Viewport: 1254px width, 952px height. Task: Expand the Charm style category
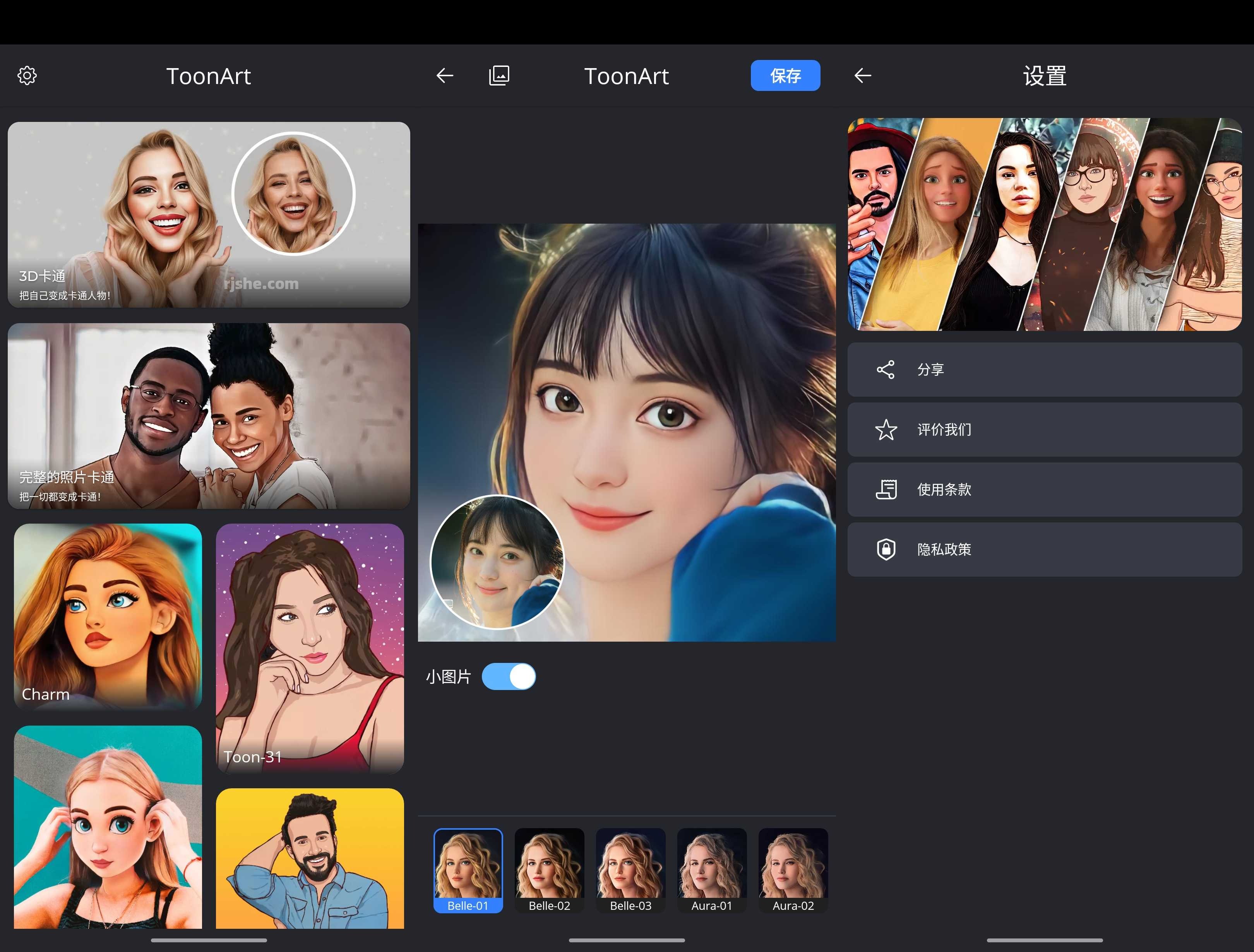click(x=107, y=617)
